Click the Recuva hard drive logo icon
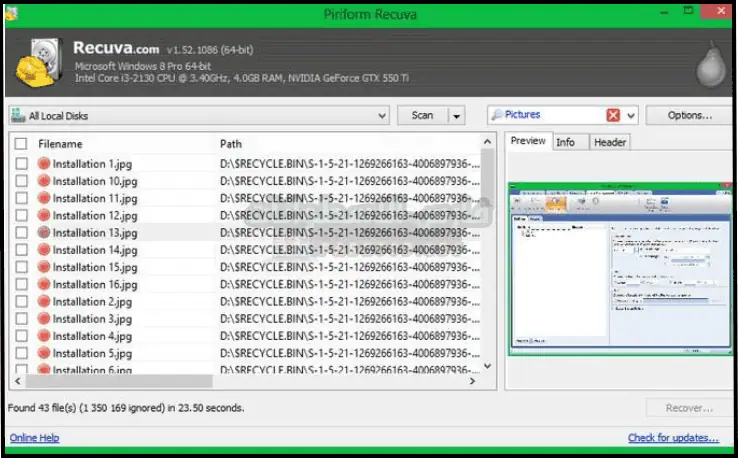This screenshot has height=458, width=738. pyautogui.click(x=38, y=62)
